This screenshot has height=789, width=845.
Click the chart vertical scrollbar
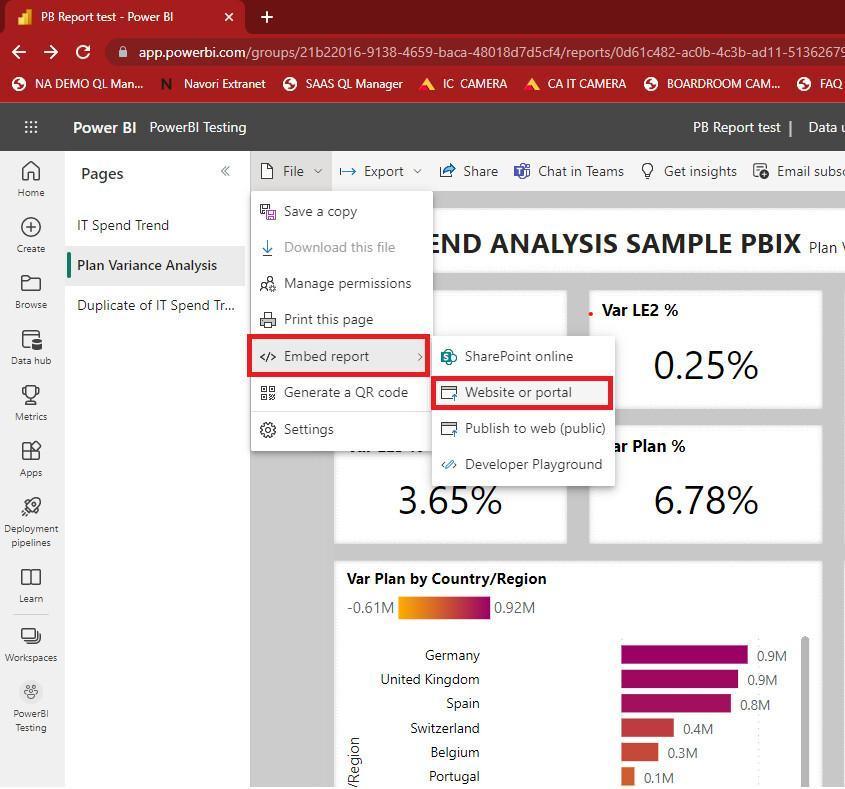click(805, 711)
